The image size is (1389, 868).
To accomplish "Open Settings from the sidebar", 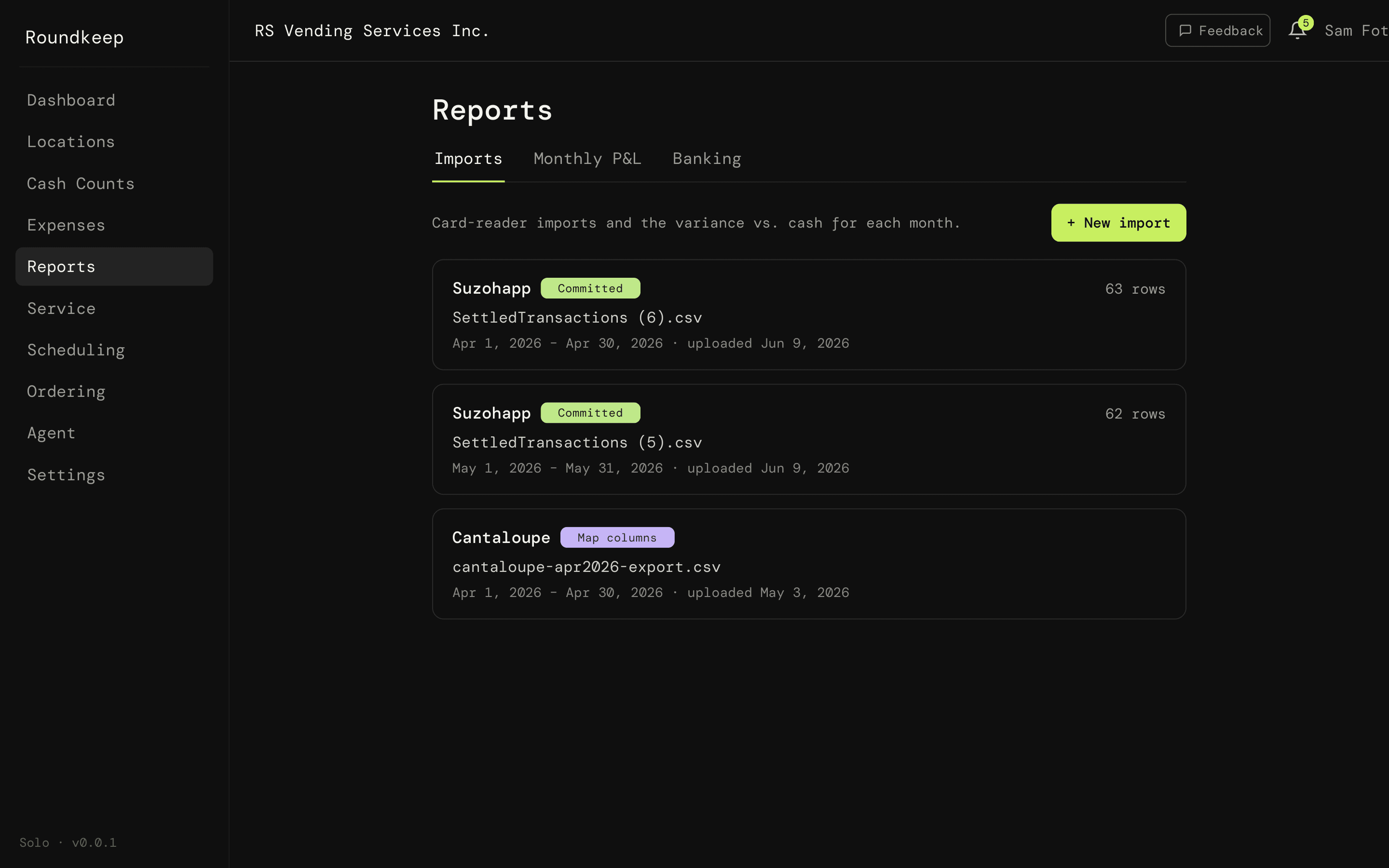I will tap(114, 475).
